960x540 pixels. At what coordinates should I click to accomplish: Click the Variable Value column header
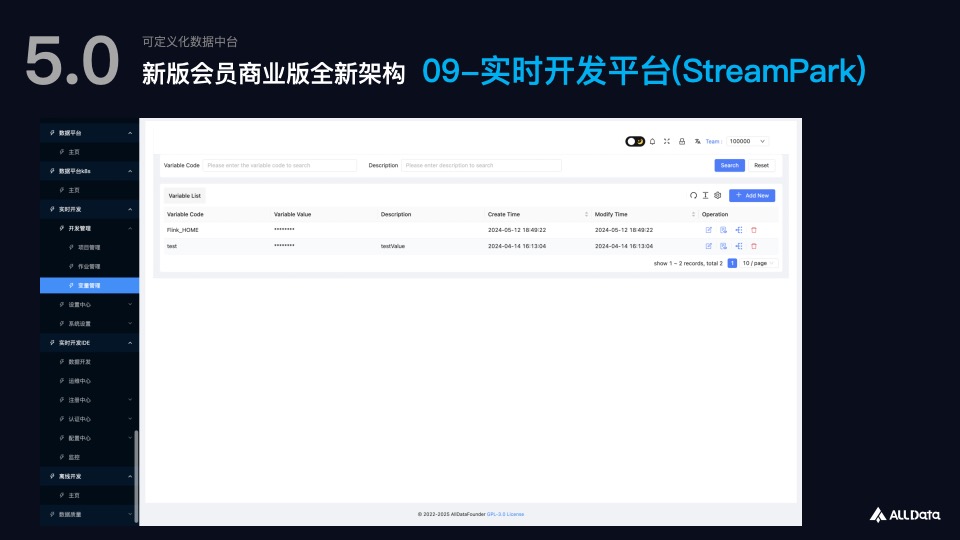(292, 214)
